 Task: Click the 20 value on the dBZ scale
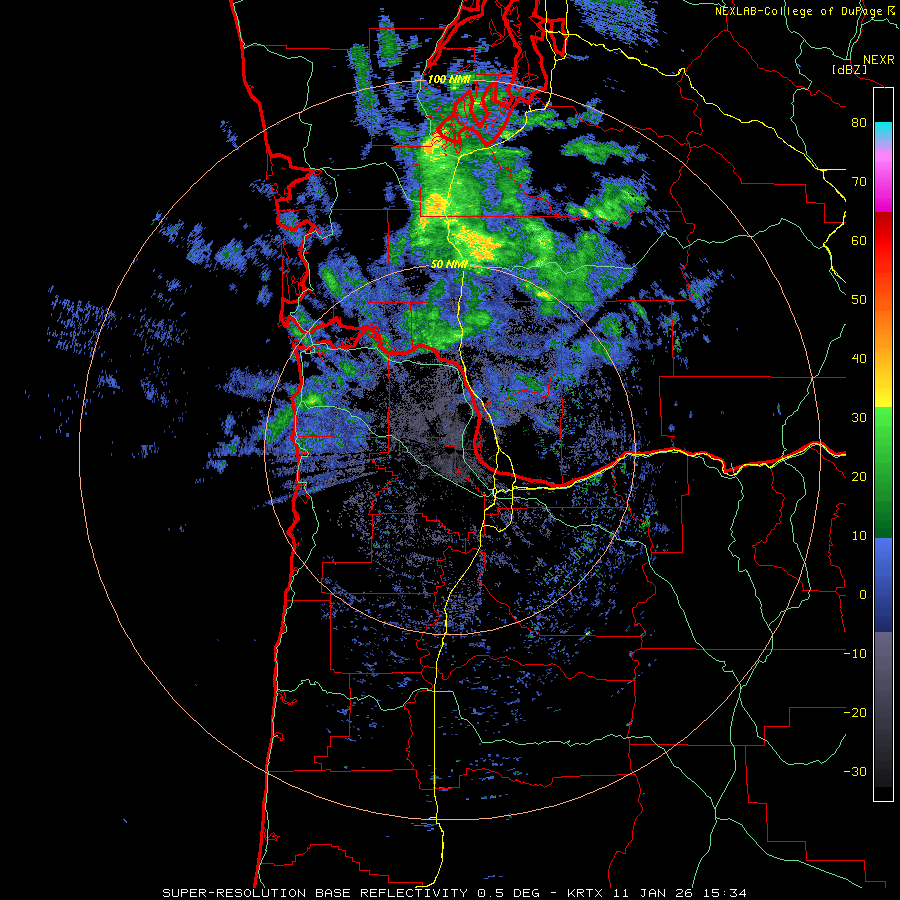tap(859, 476)
